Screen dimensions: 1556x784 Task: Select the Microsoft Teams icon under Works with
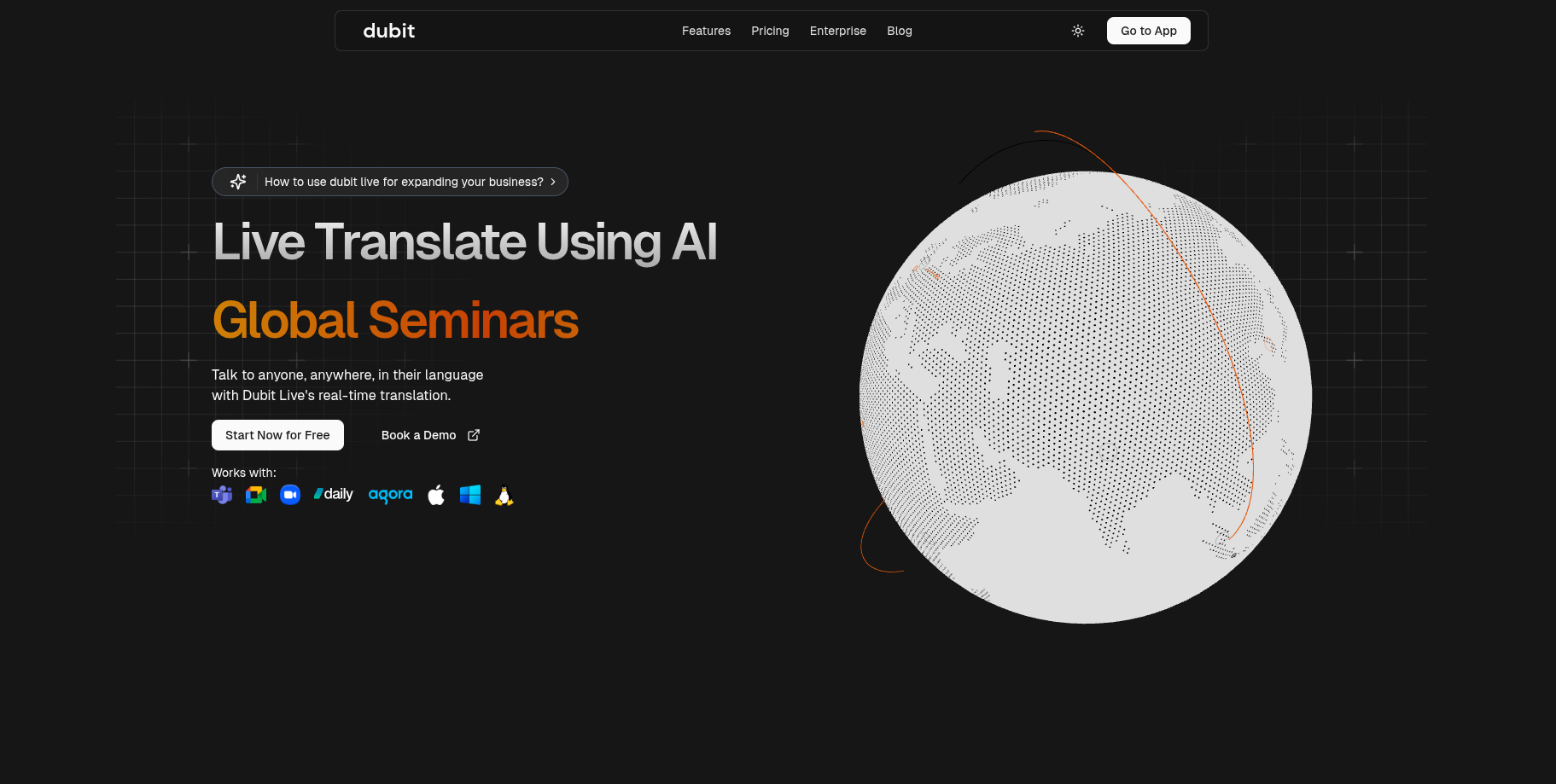221,495
